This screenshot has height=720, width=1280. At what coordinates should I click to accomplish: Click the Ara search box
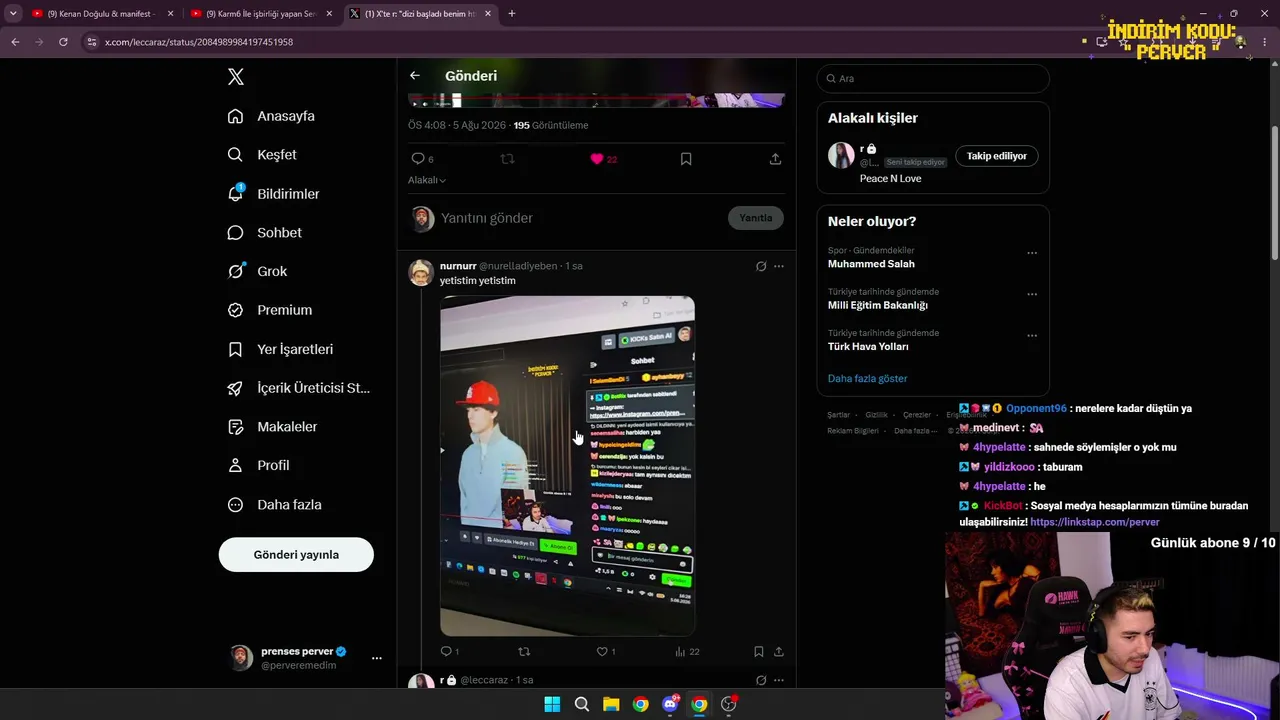[933, 79]
